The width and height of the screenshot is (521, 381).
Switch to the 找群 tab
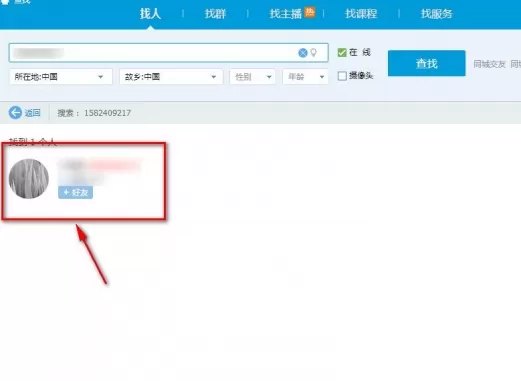pos(215,14)
